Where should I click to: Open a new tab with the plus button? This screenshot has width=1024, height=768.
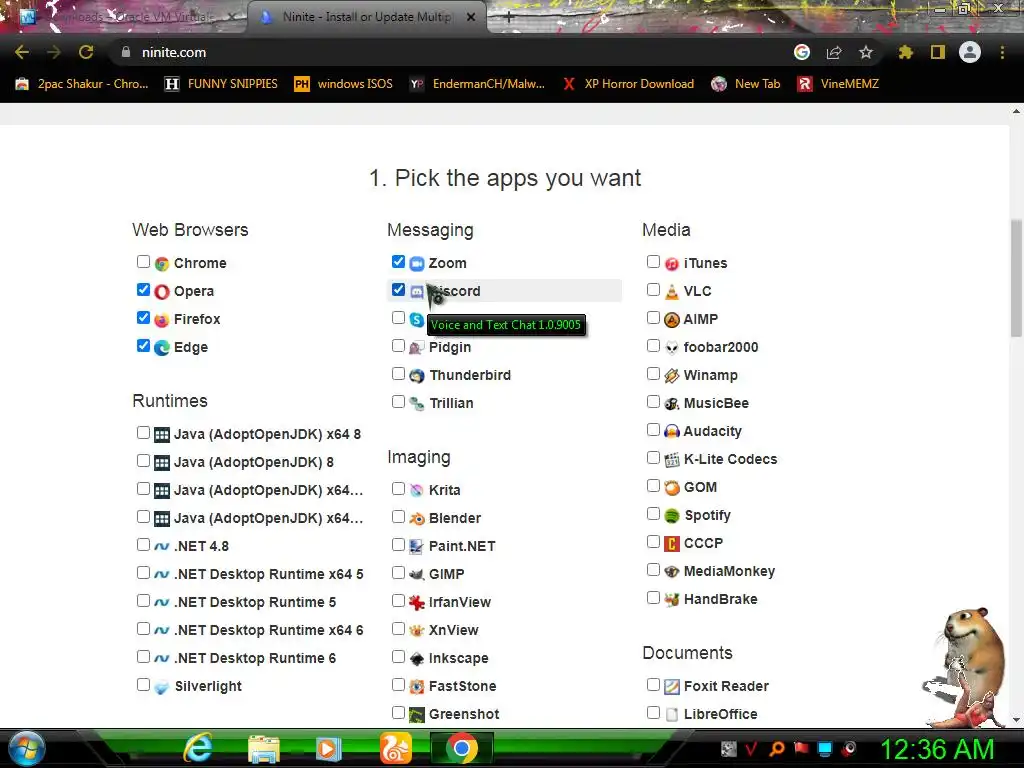click(508, 17)
